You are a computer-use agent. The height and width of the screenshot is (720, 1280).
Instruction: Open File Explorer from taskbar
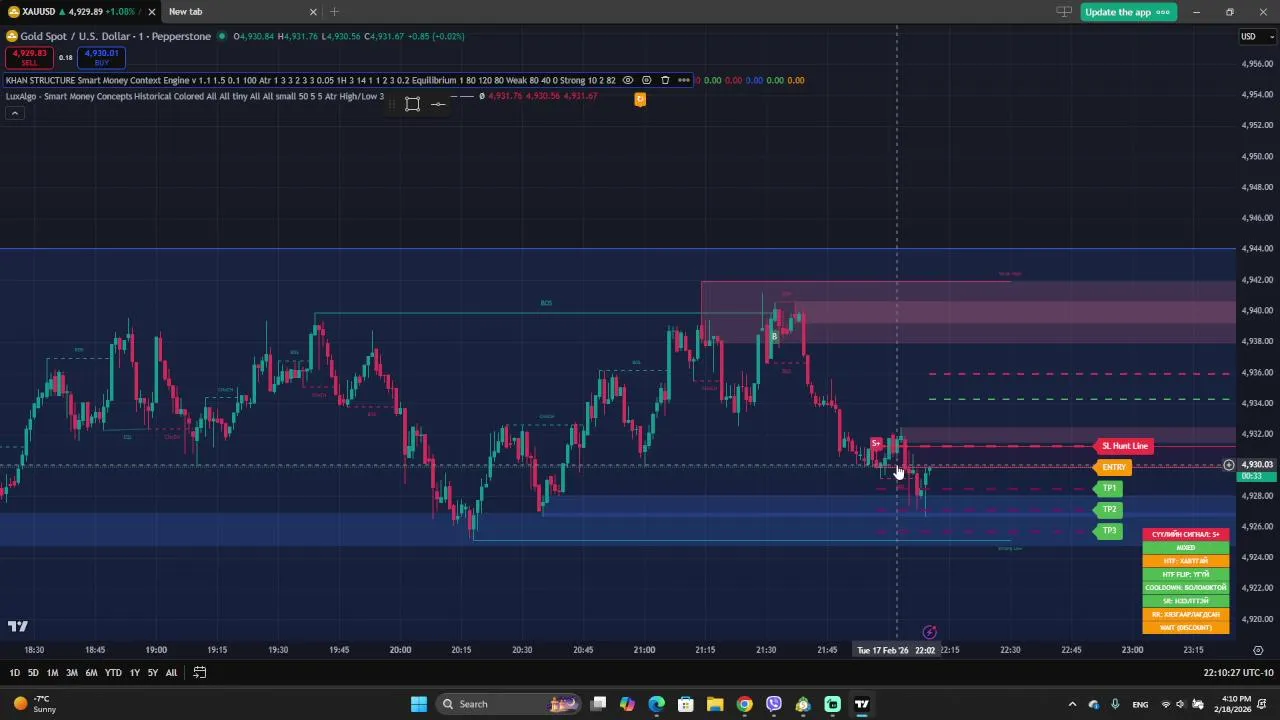pyautogui.click(x=715, y=704)
